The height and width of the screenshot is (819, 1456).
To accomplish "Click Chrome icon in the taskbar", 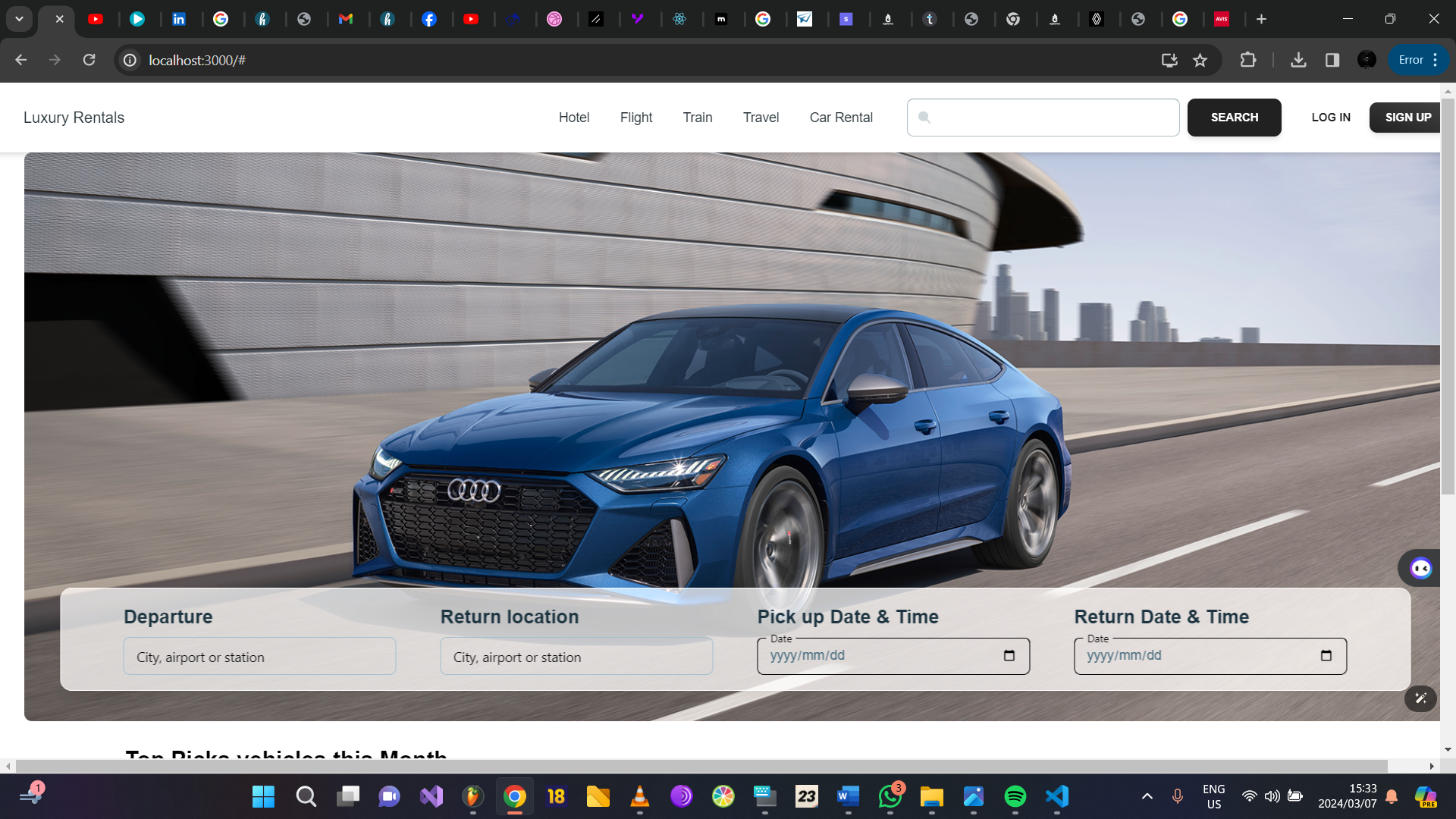I will (x=514, y=796).
